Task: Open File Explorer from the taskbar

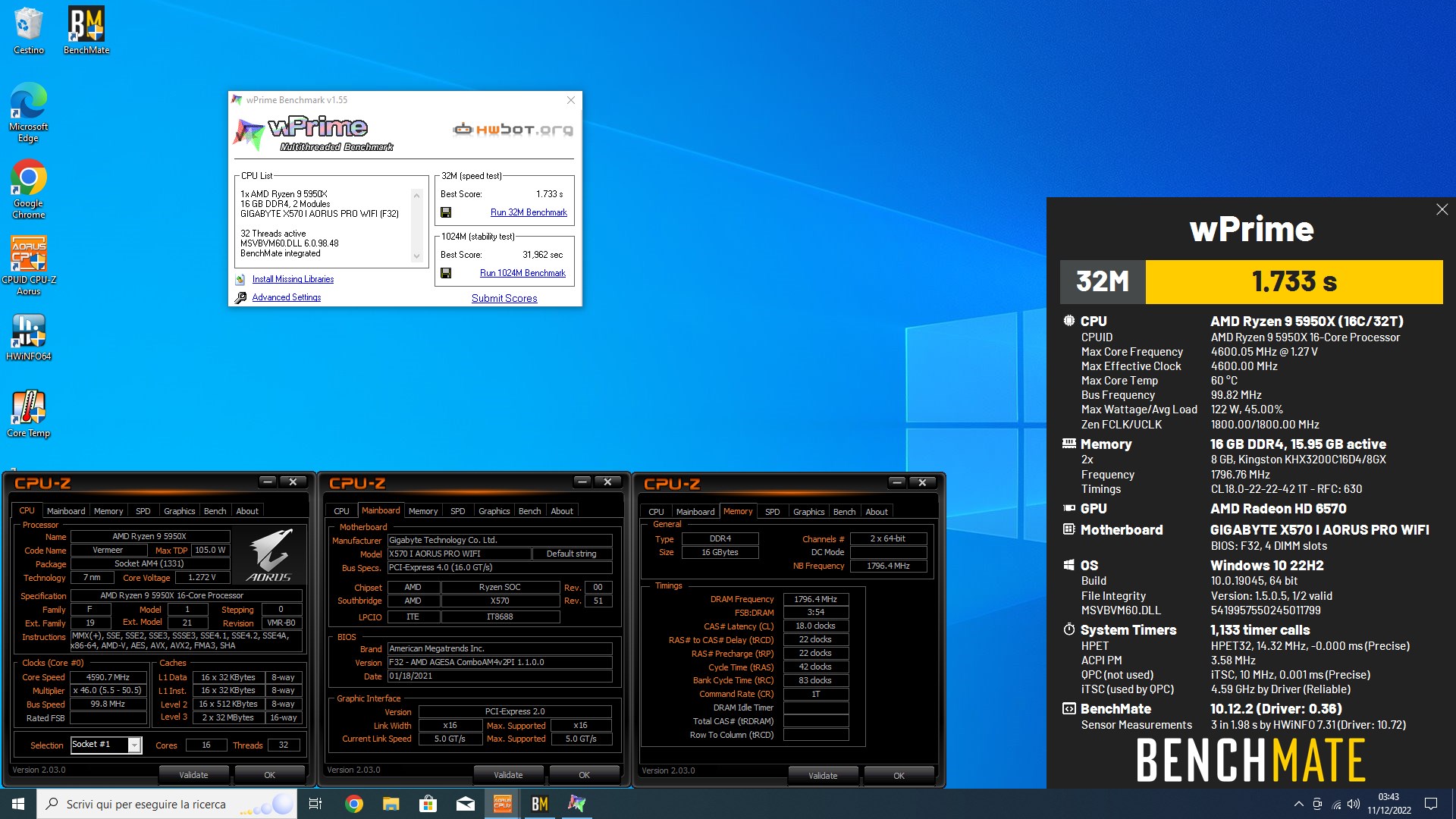Action: [391, 804]
